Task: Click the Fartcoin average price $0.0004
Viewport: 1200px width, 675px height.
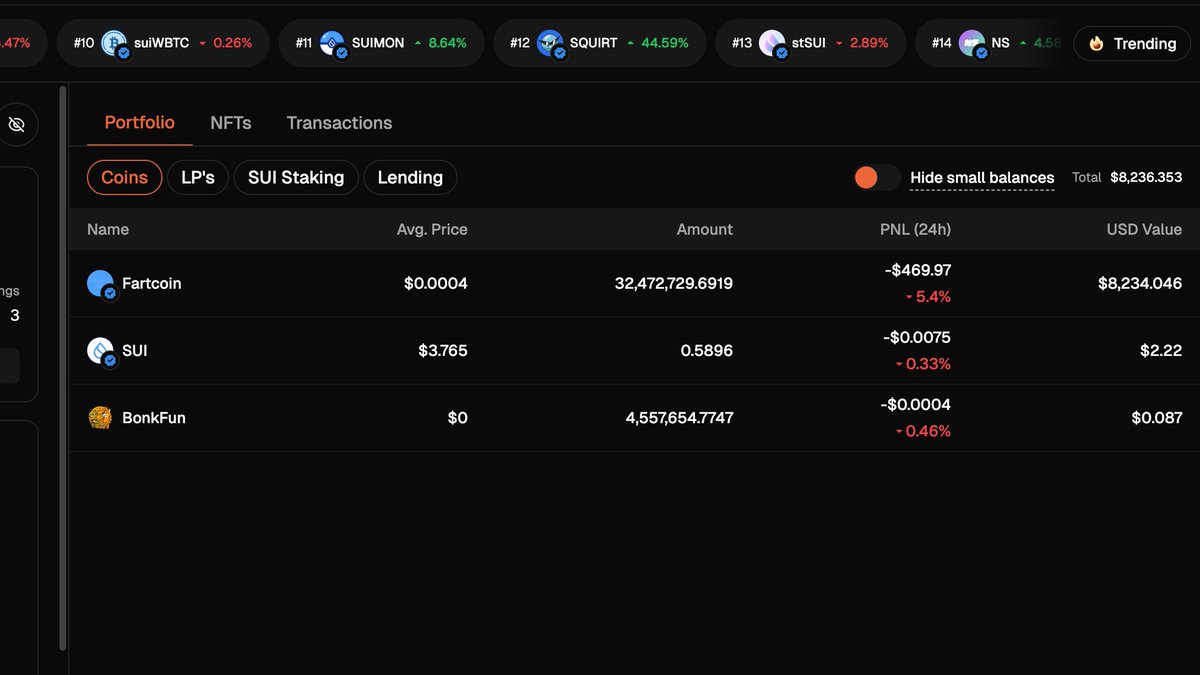Action: pyautogui.click(x=436, y=284)
